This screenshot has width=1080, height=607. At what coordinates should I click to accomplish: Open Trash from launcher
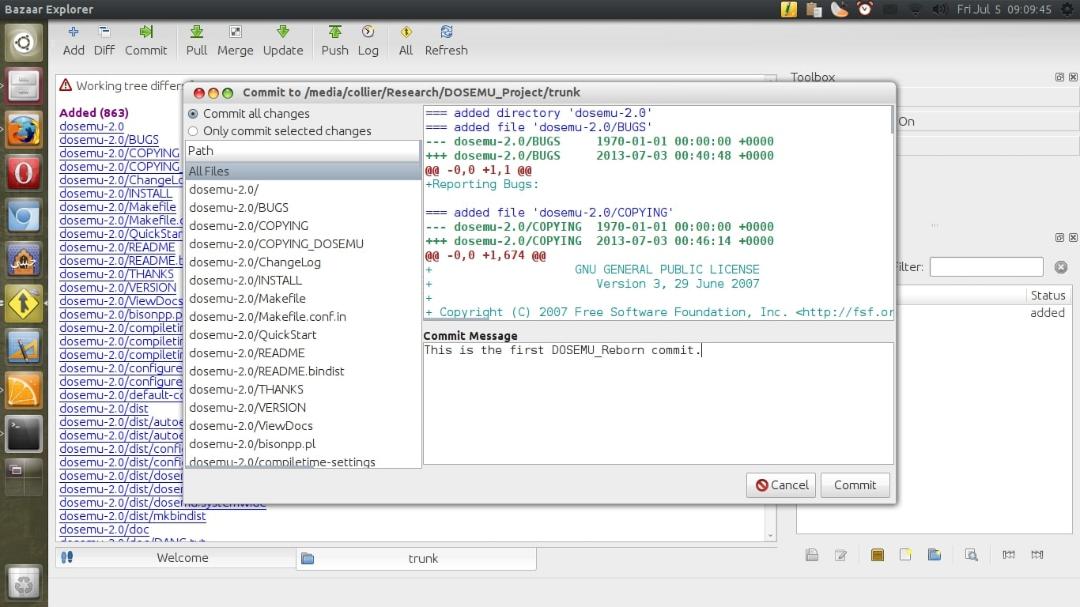(x=23, y=584)
